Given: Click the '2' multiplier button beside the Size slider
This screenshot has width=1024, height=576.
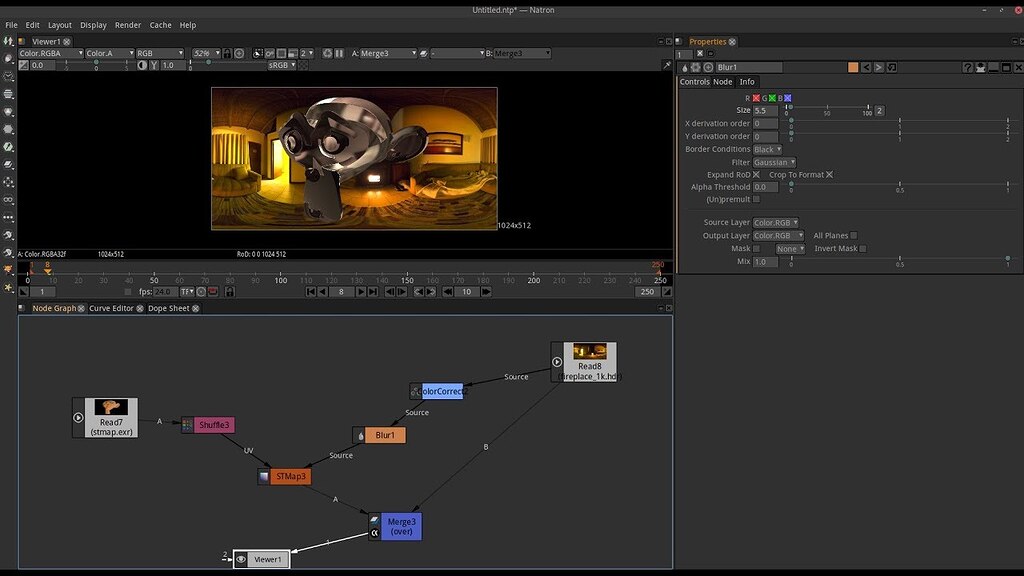Looking at the screenshot, I should 879,110.
